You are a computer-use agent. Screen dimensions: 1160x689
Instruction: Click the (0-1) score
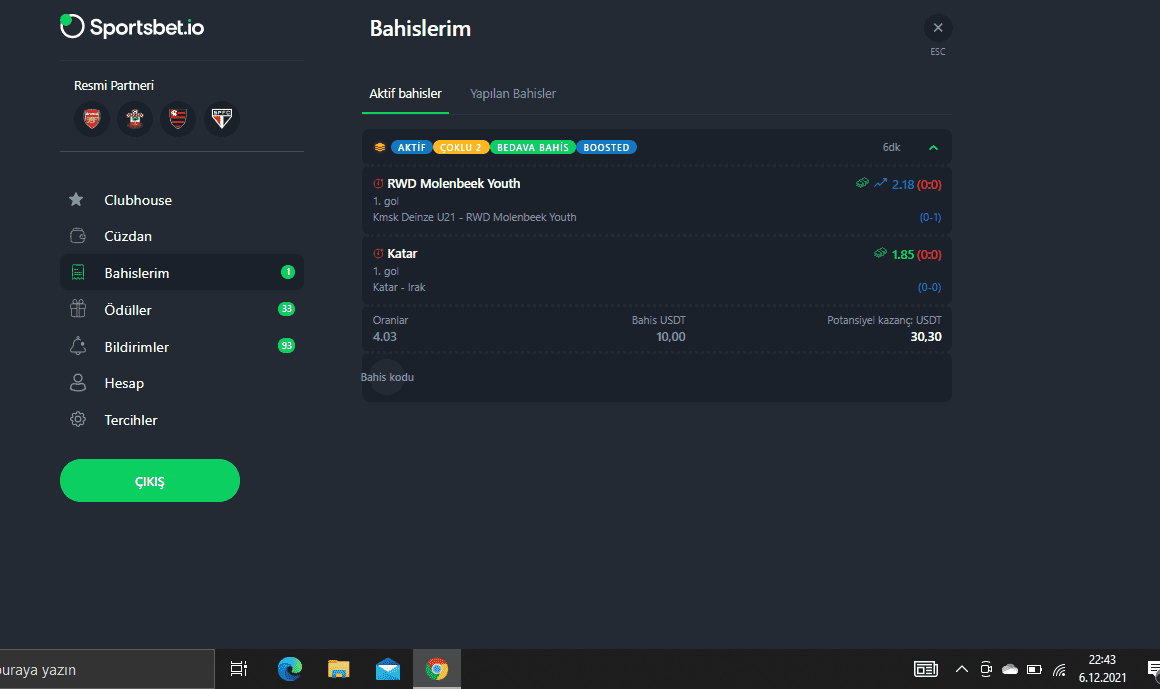coord(930,218)
